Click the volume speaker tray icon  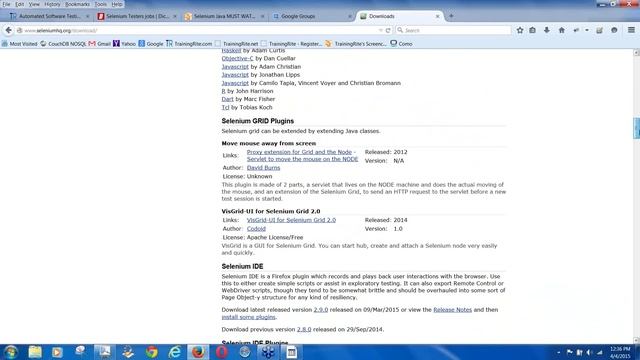[x=589, y=352]
